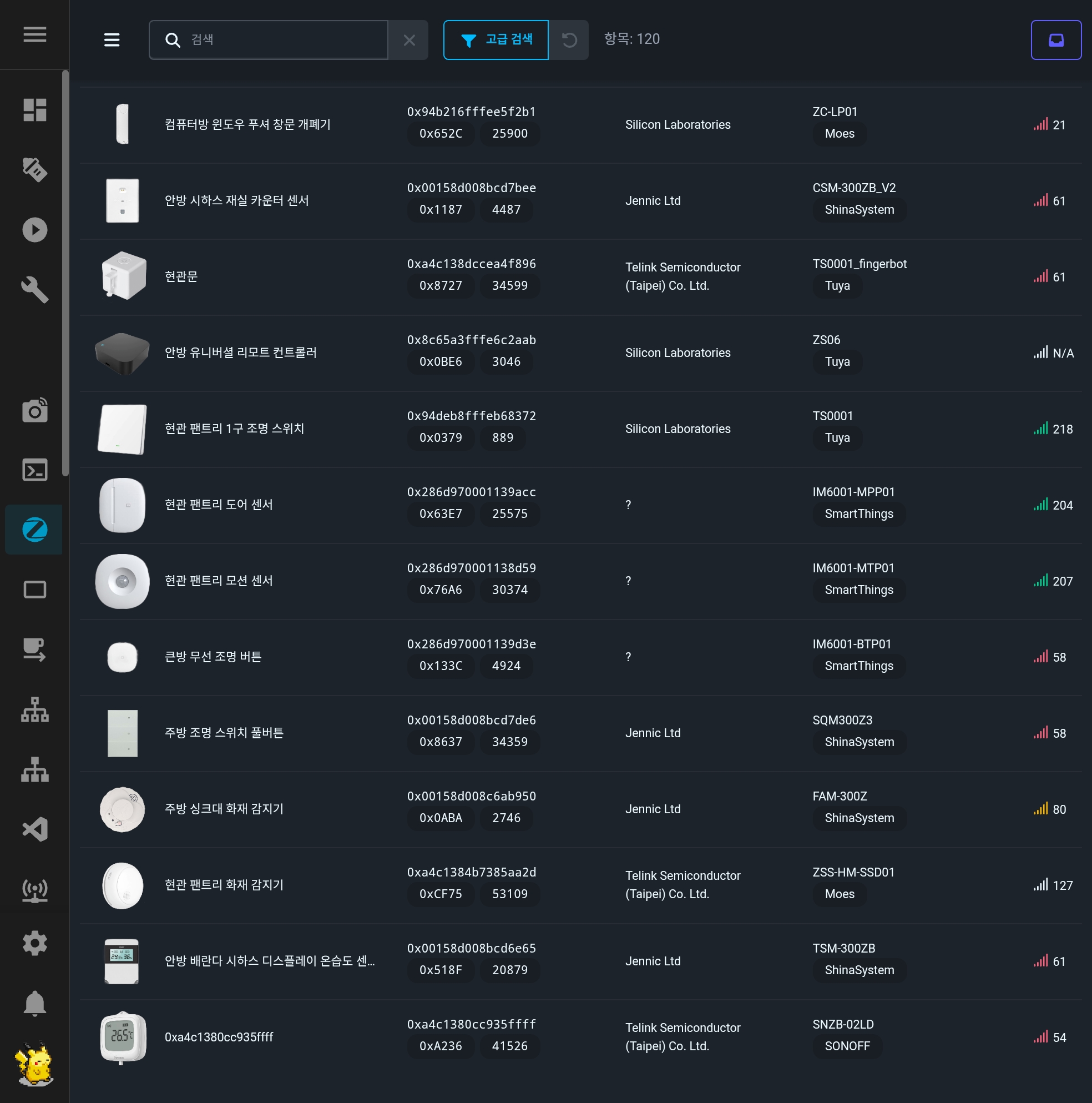
Task: Click the Moes vendor chip under ZC-LP01
Action: point(840,134)
